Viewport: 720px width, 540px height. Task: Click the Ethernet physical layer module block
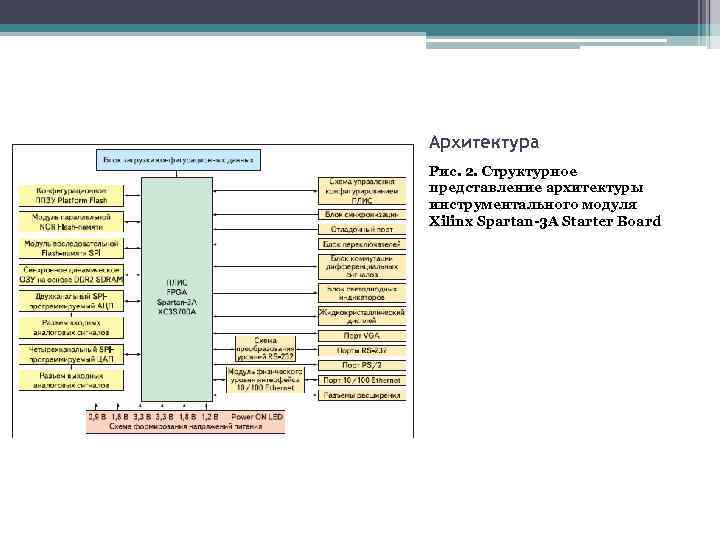(x=265, y=380)
